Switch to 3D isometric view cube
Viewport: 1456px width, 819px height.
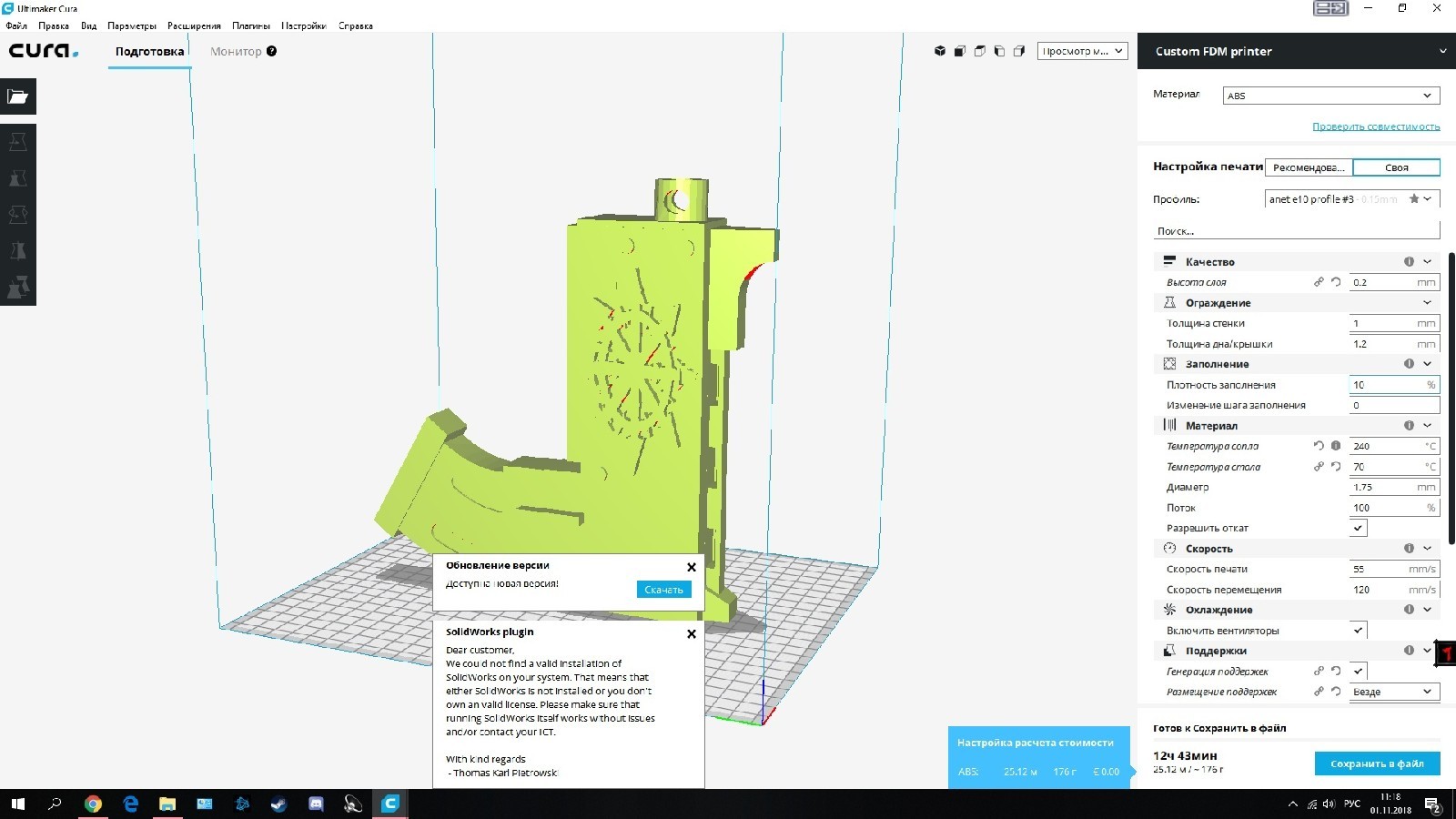940,51
